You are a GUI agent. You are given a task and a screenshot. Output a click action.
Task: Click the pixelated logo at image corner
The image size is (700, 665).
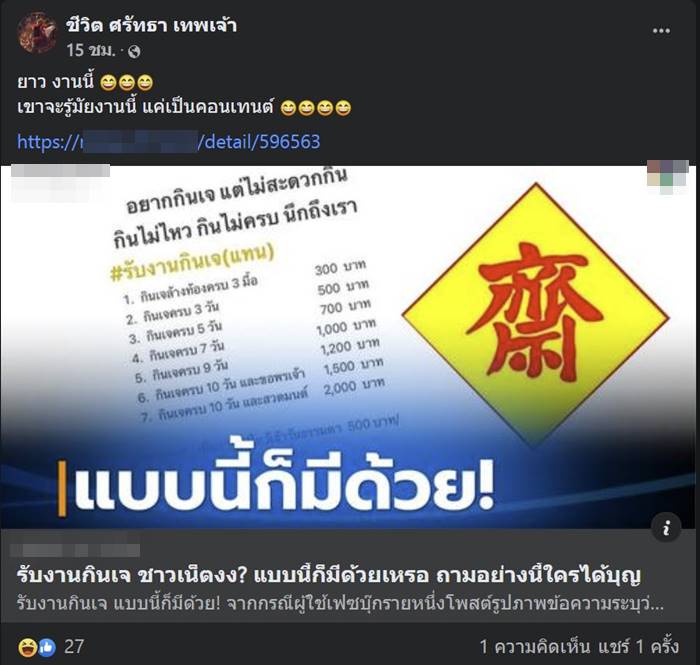[668, 176]
